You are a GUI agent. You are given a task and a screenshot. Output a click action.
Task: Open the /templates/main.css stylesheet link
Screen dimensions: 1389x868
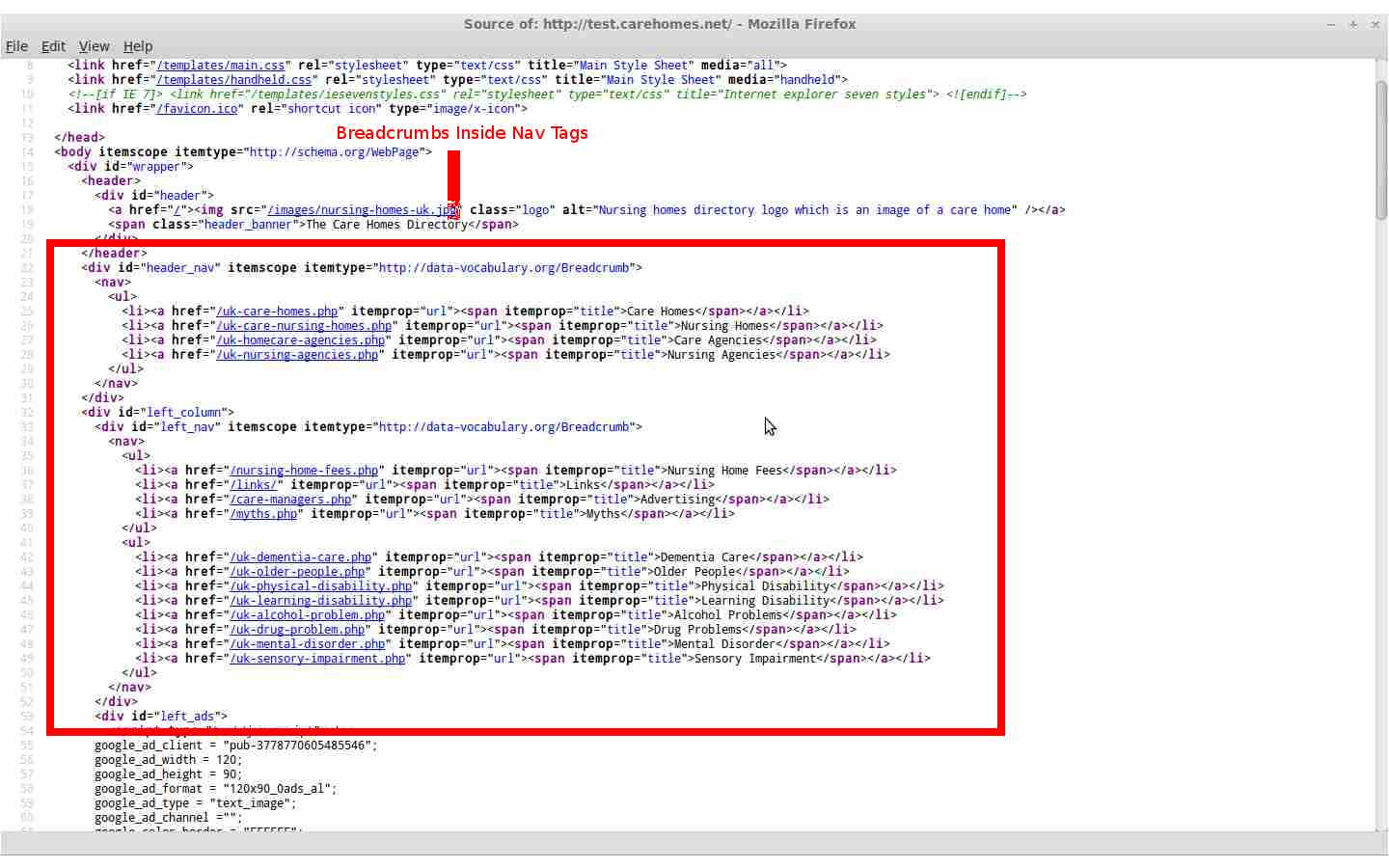coord(220,65)
